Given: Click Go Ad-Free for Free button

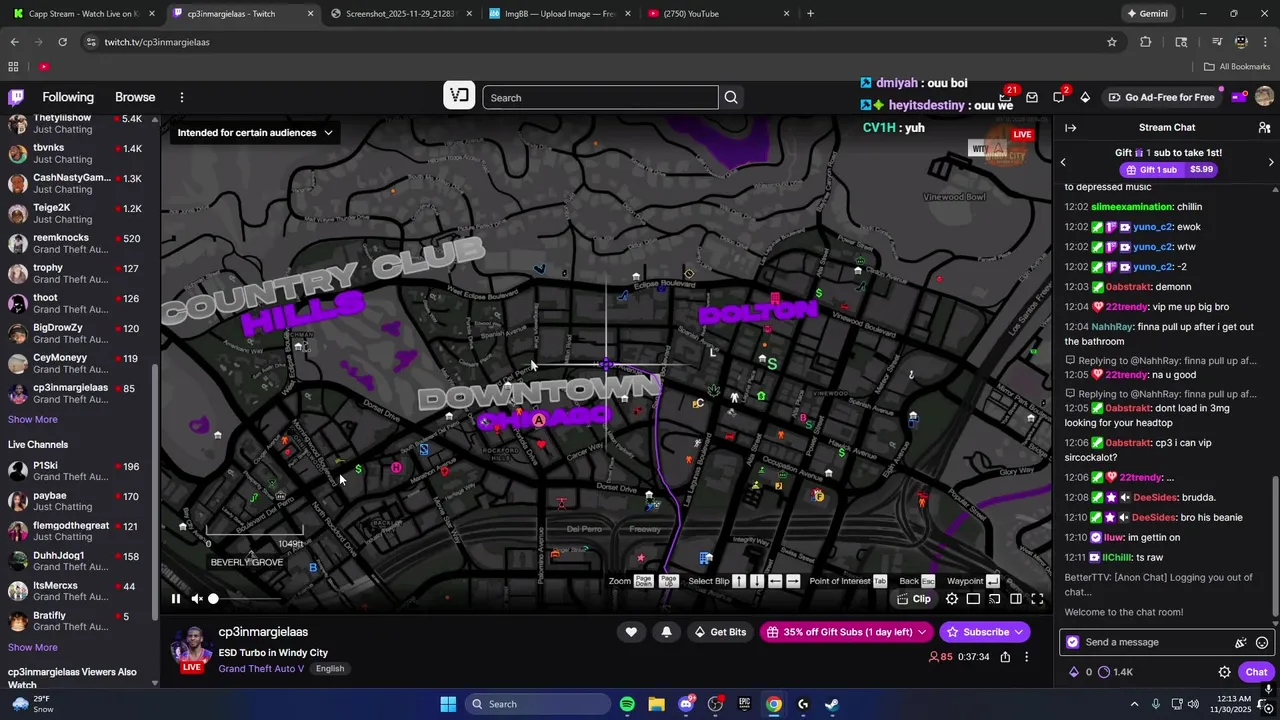Looking at the screenshot, I should [1161, 97].
